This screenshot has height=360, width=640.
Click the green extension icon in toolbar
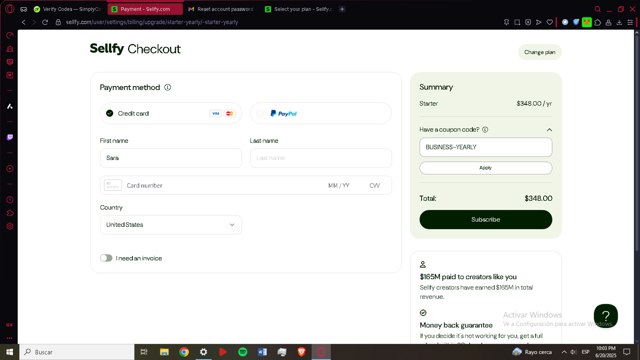click(587, 22)
